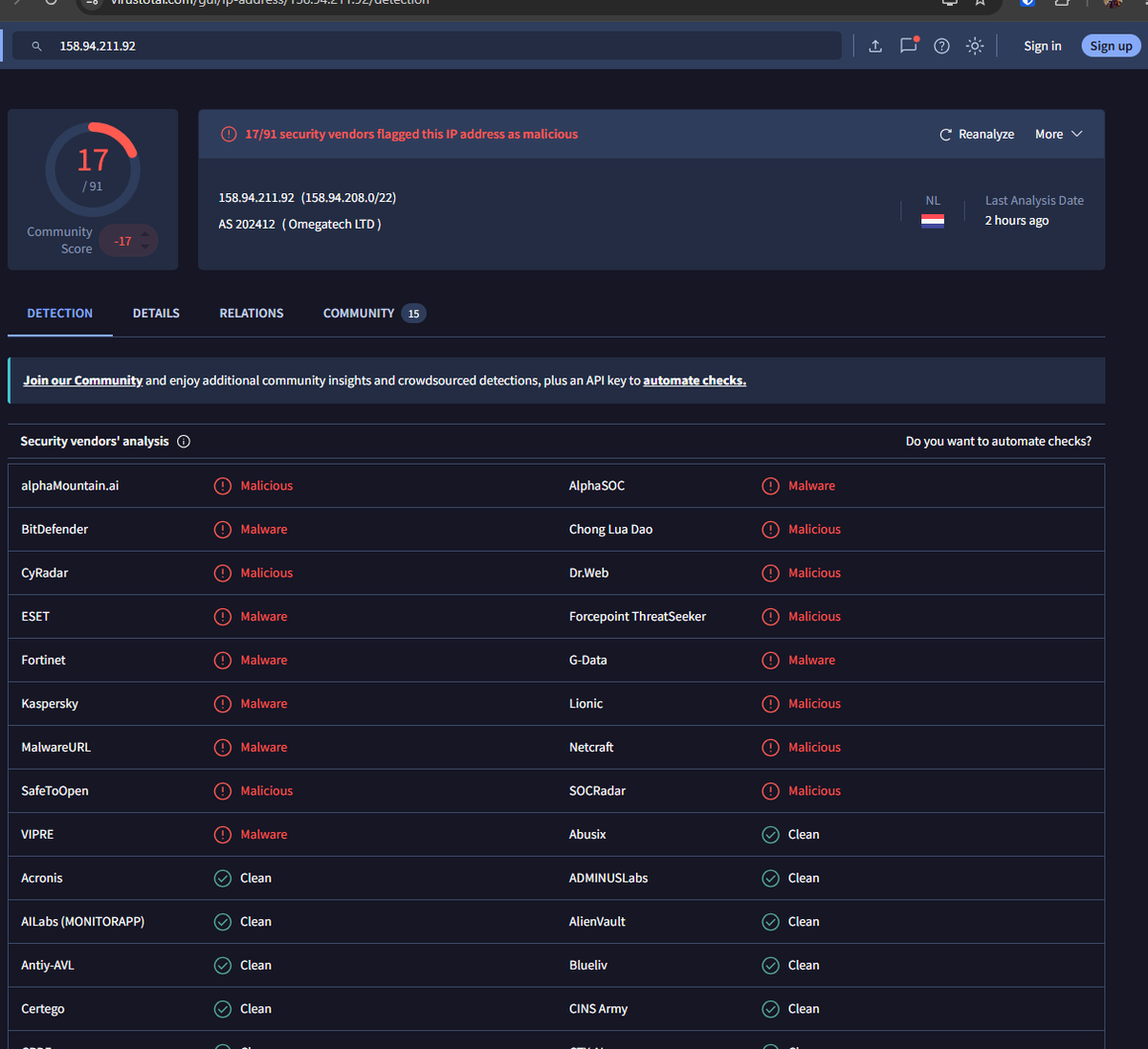Click the Lionic vendor name

point(585,704)
